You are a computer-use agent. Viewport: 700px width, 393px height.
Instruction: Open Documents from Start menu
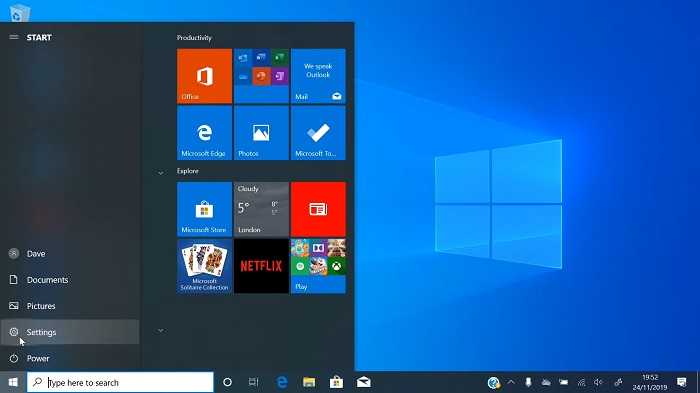tap(71, 280)
